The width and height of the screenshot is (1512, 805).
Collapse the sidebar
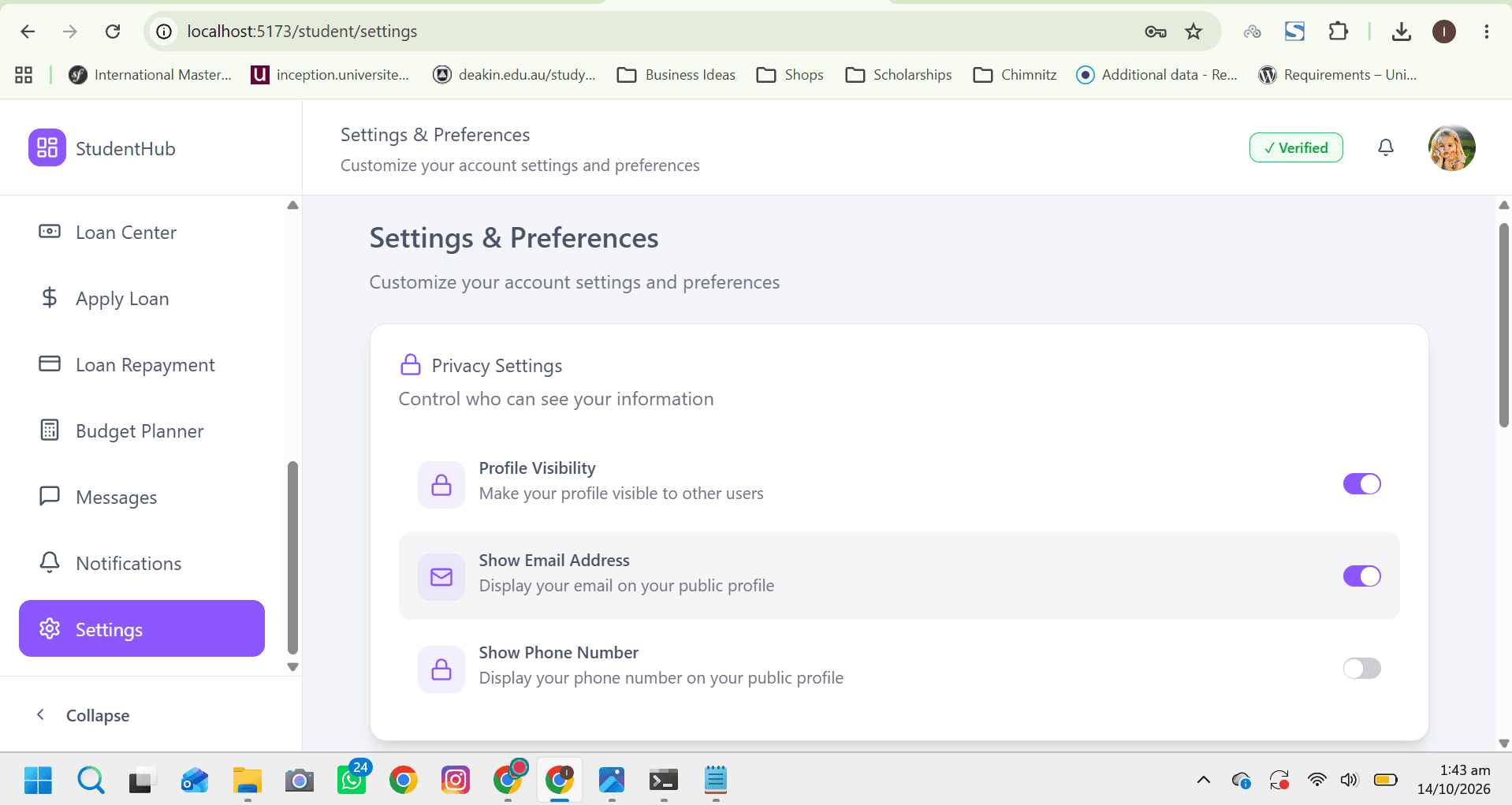coord(83,715)
